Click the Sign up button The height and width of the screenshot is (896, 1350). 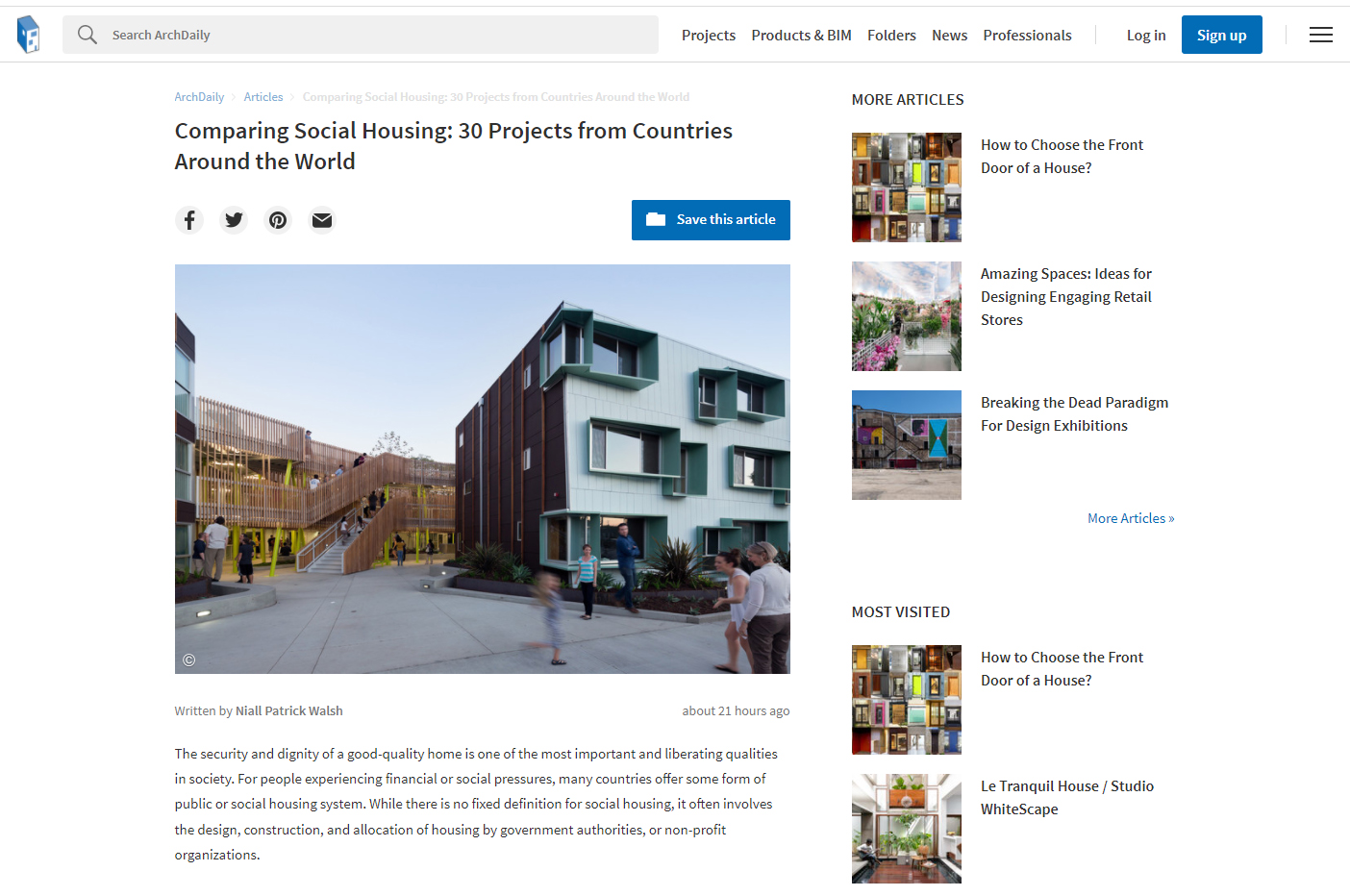[x=1222, y=35]
